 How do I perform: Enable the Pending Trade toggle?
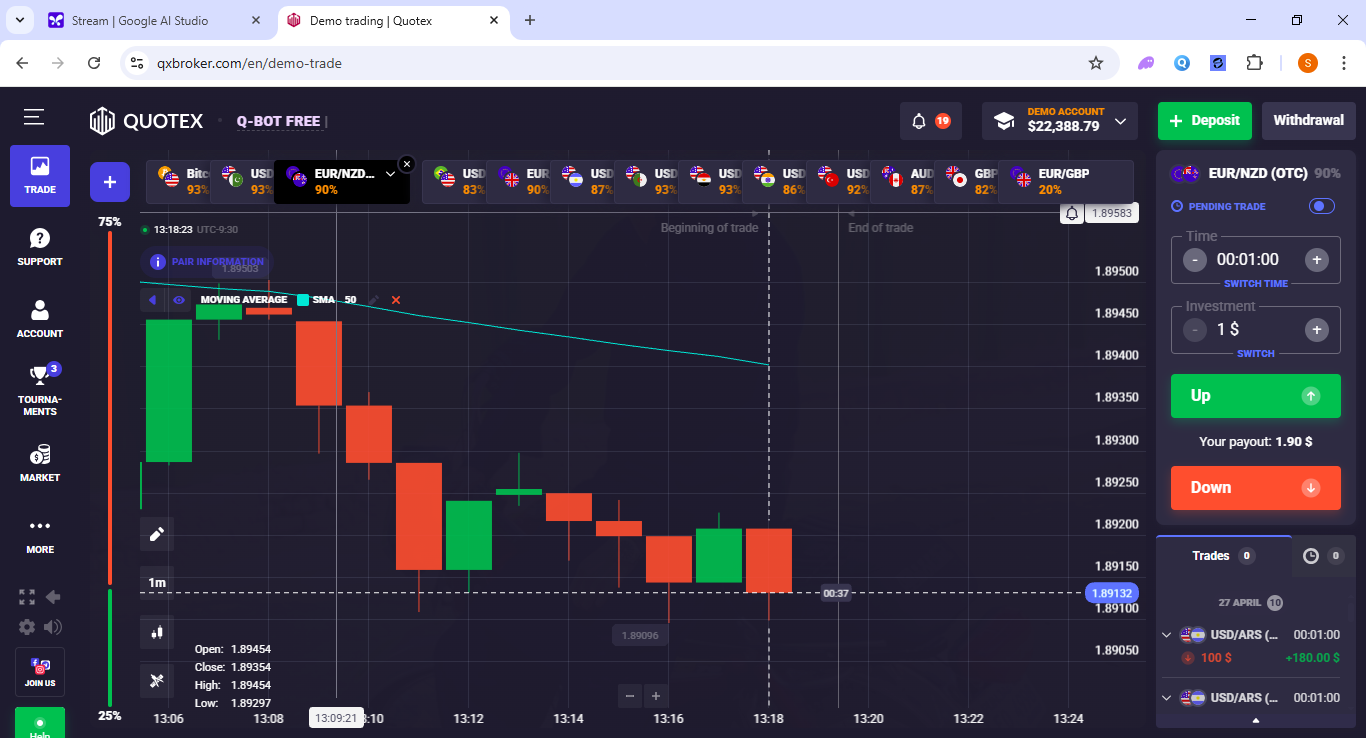tap(1321, 206)
